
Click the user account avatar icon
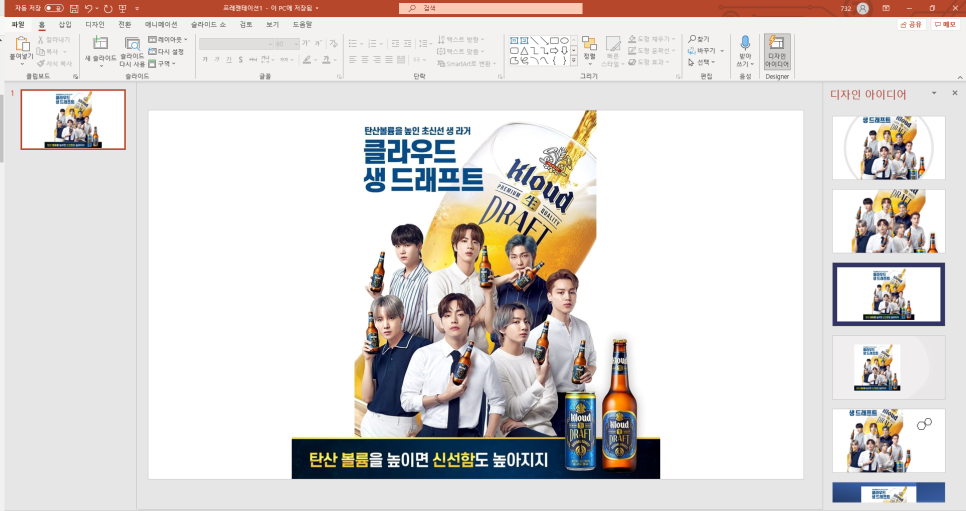pos(862,9)
